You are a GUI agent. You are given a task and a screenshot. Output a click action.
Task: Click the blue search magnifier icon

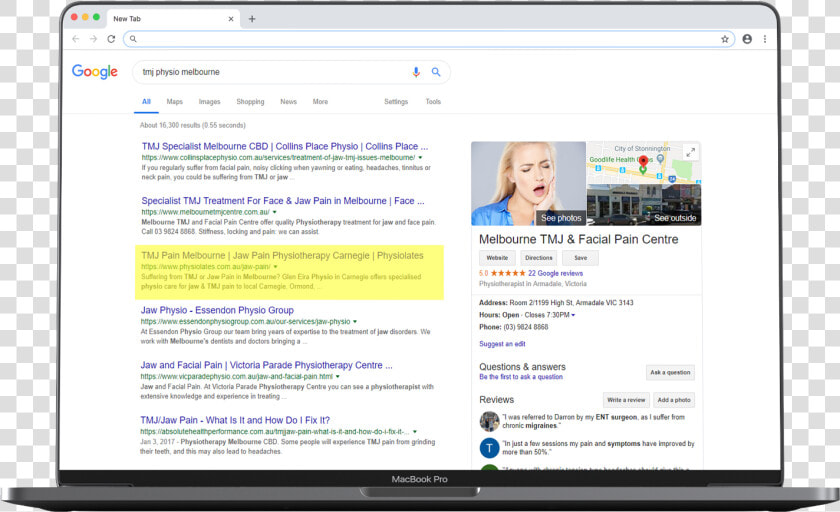tap(436, 72)
